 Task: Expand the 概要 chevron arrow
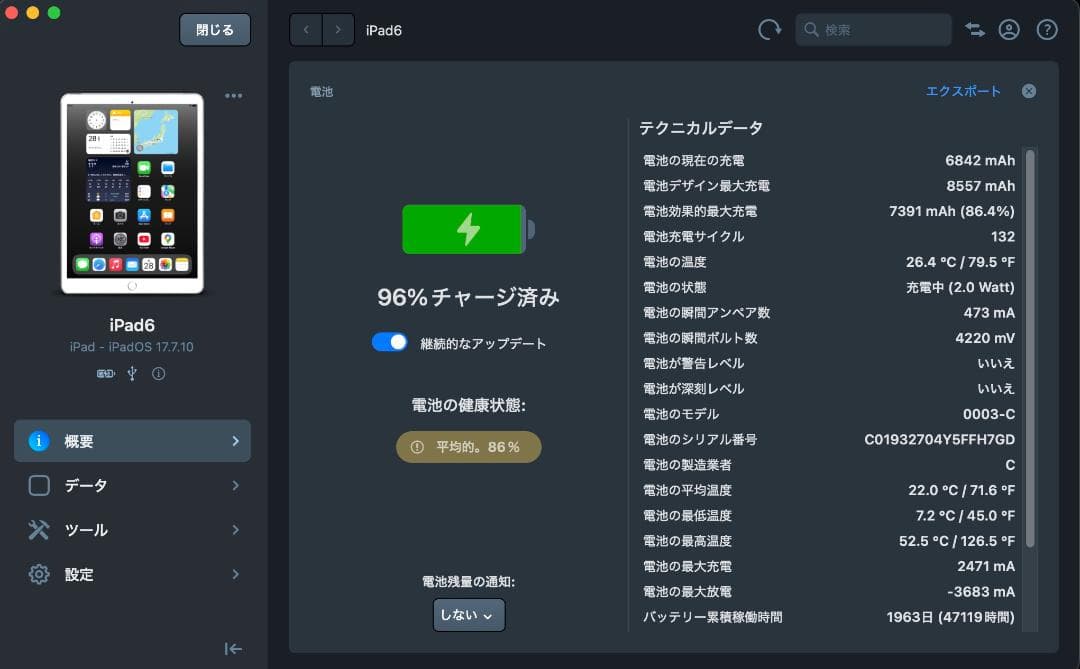coord(236,441)
